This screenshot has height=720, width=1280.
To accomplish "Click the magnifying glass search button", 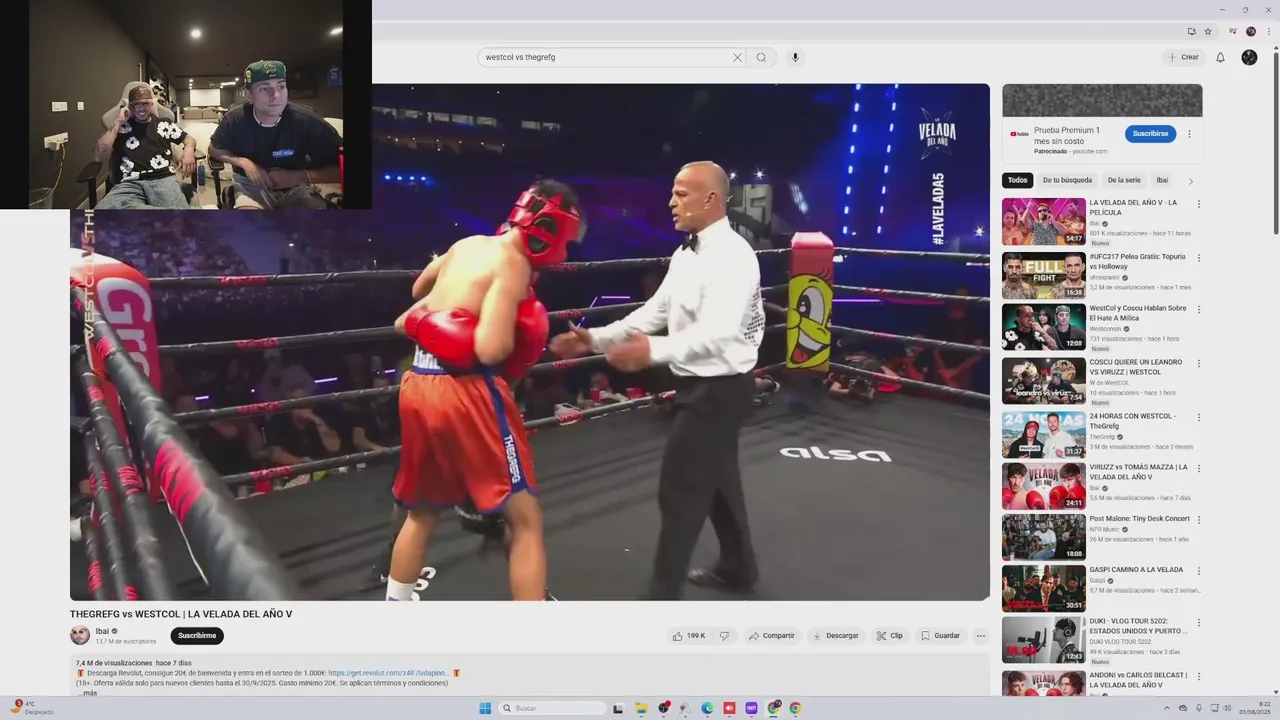I will (x=761, y=57).
